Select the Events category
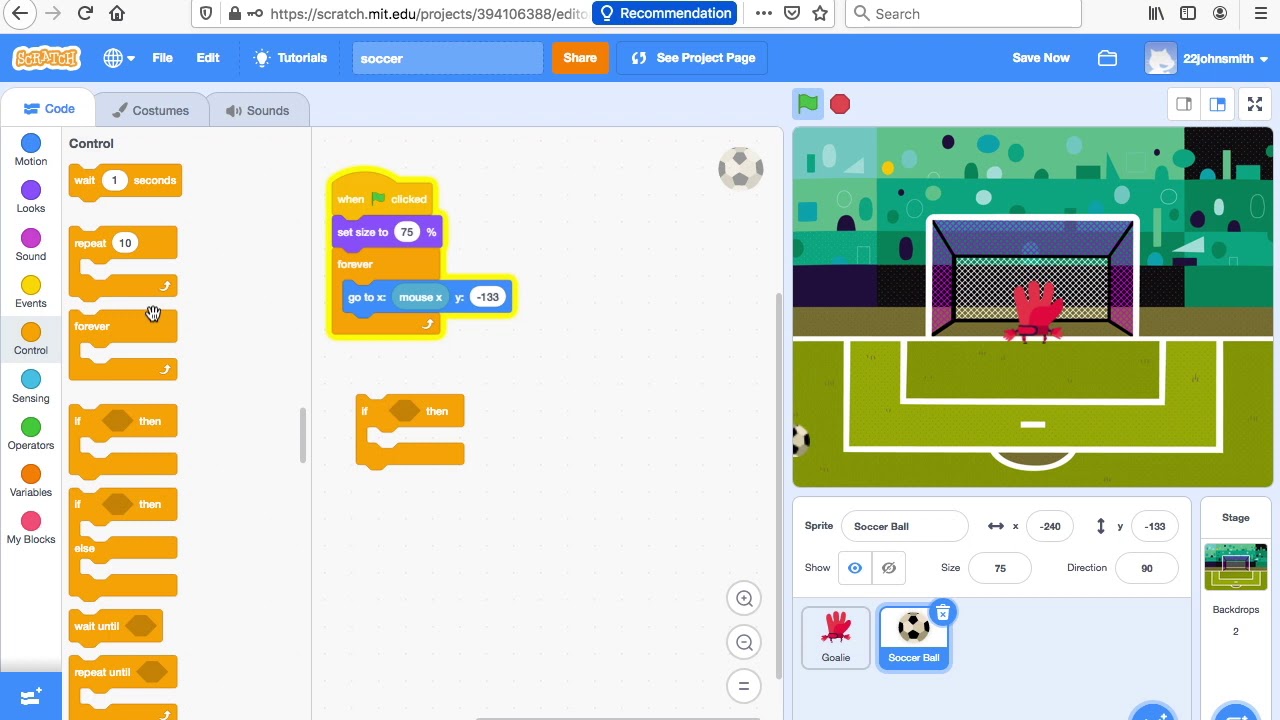Image resolution: width=1280 pixels, height=720 pixels. (31, 292)
